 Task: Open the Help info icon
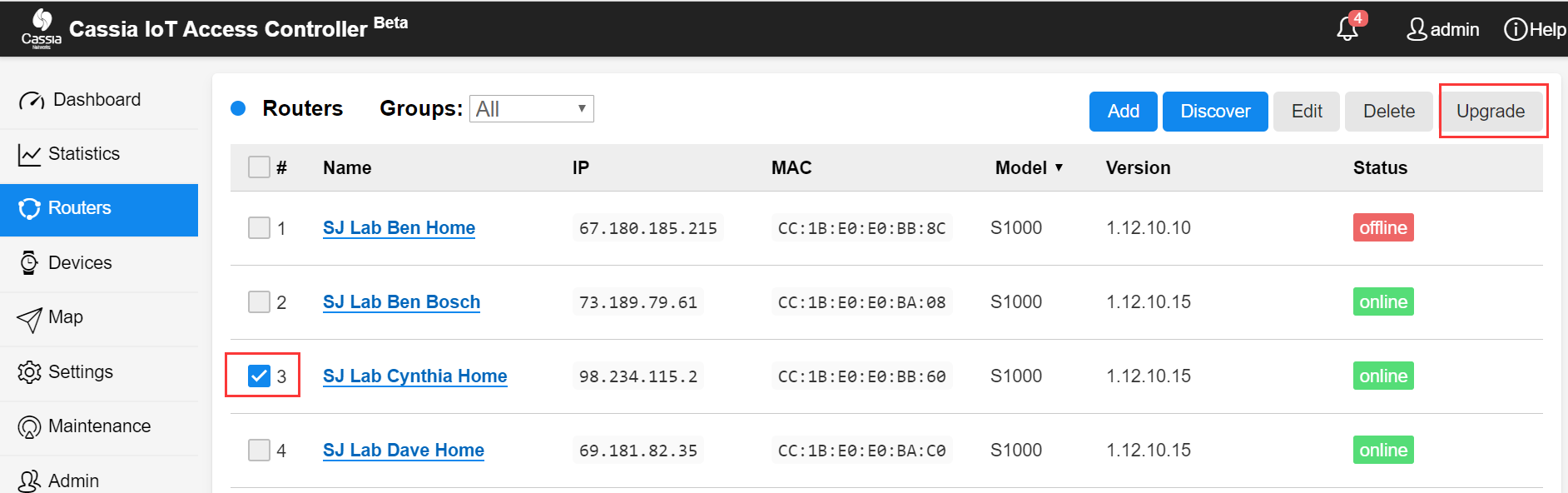point(1515,29)
